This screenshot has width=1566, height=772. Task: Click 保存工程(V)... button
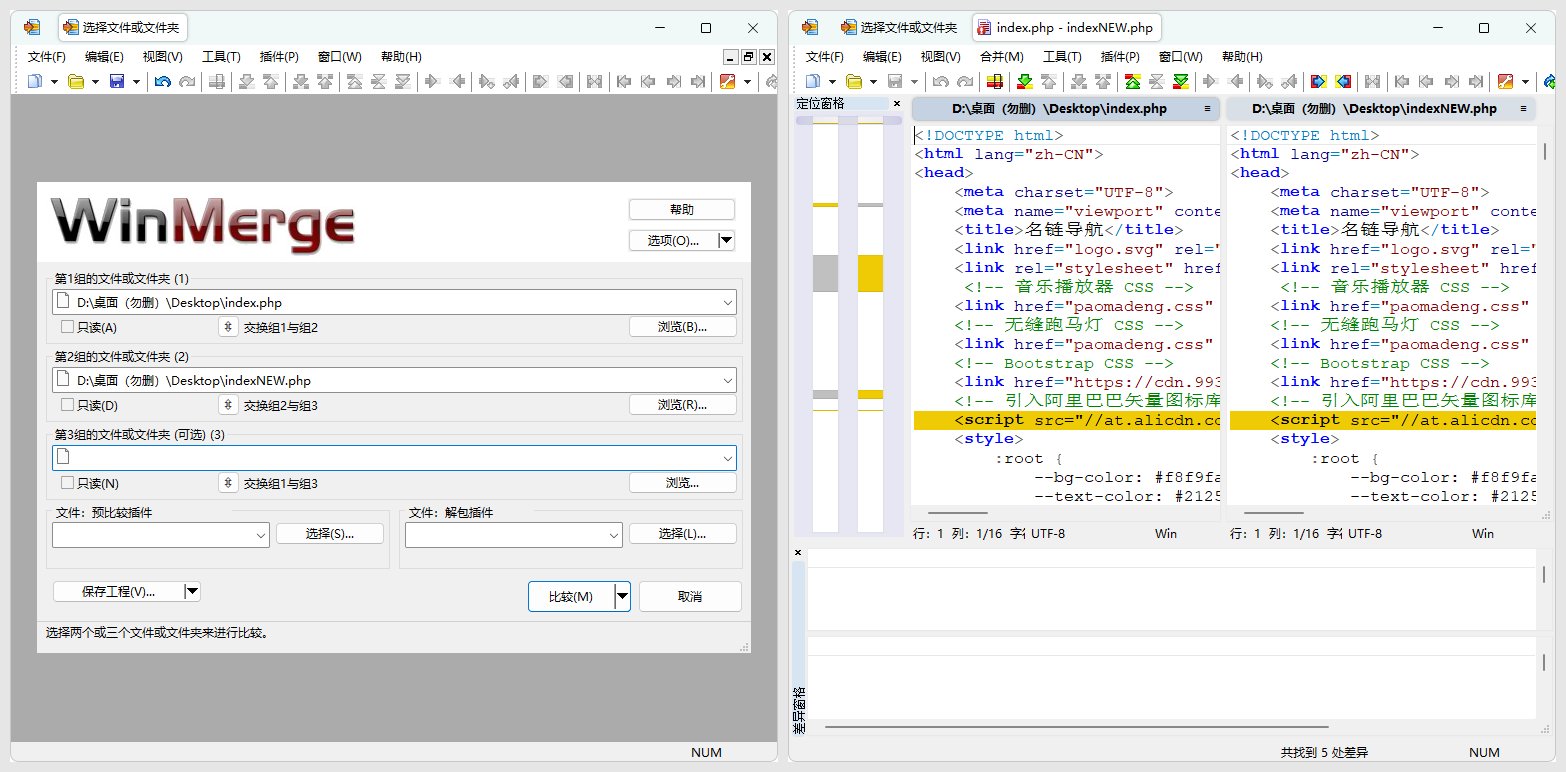(118, 591)
